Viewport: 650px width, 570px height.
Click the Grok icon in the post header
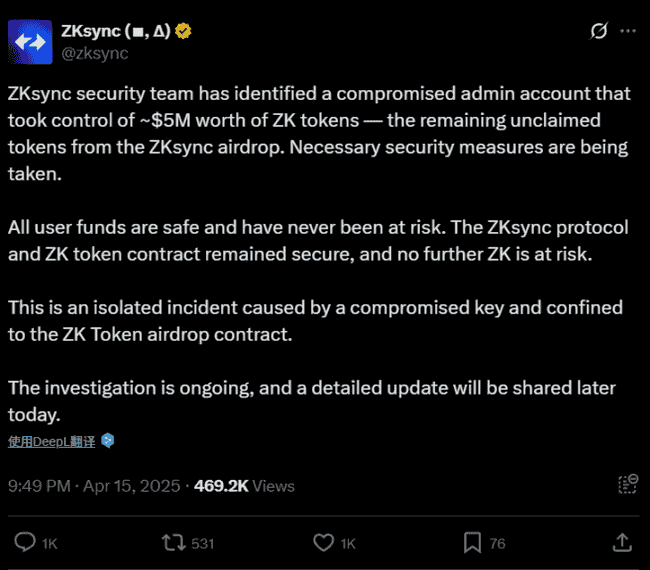click(599, 32)
